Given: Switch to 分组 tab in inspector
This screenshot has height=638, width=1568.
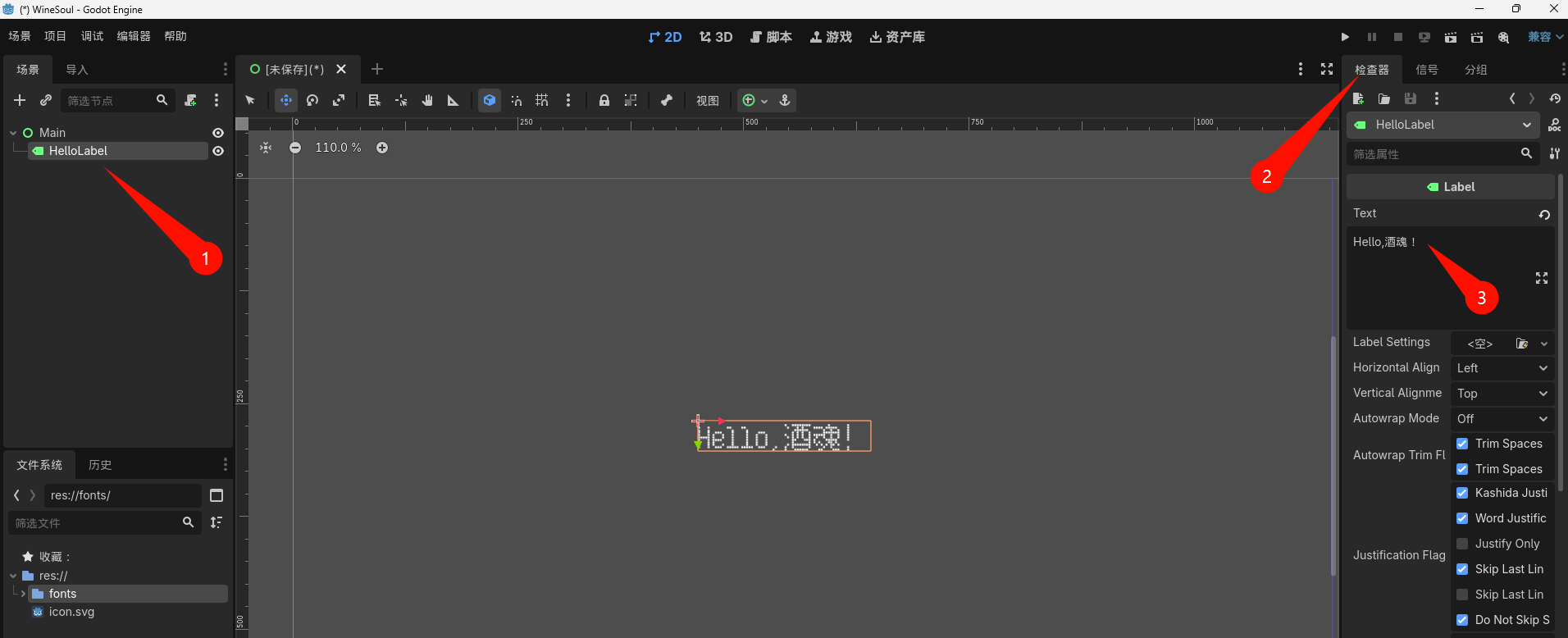Looking at the screenshot, I should pos(1476,70).
